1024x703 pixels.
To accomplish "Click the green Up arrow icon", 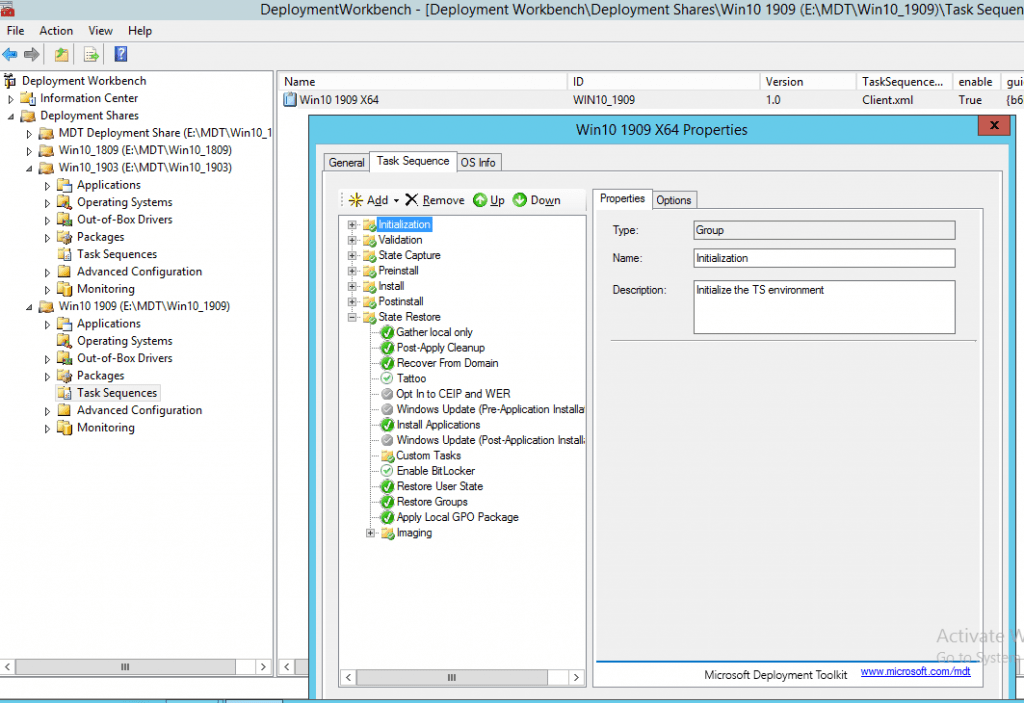I will tap(480, 200).
